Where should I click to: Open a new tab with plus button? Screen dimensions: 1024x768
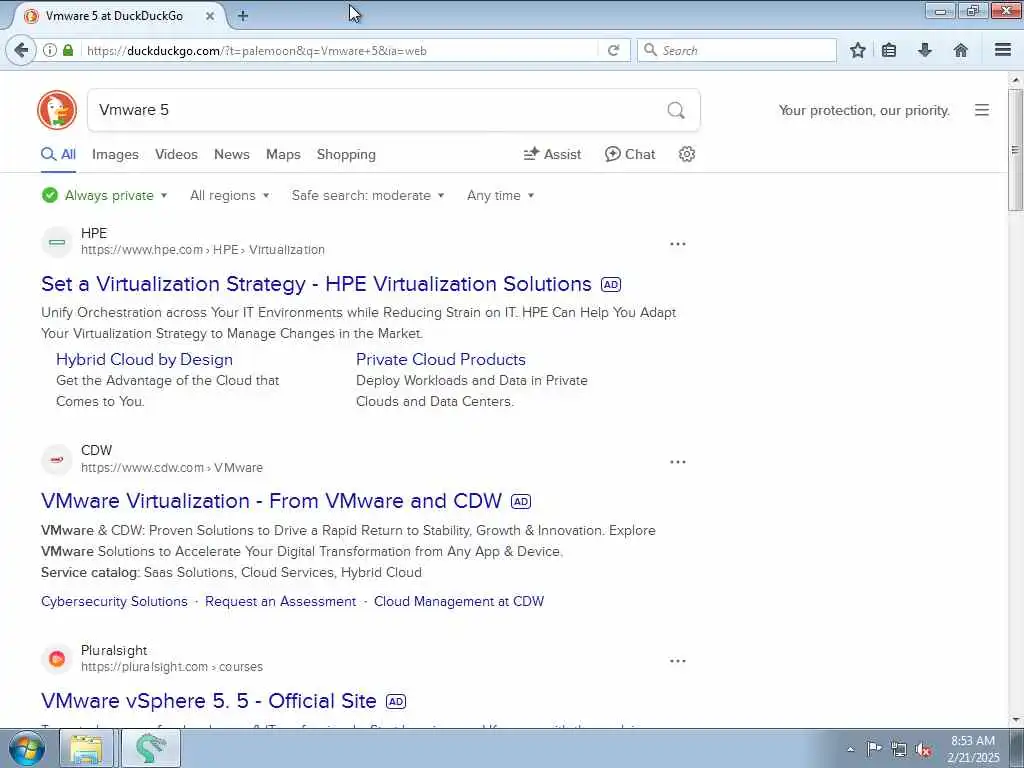pyautogui.click(x=243, y=16)
